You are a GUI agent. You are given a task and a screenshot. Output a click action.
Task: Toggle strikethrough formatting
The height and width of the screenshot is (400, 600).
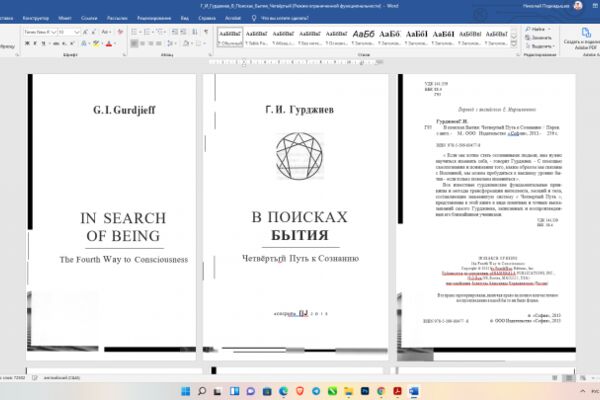coord(56,44)
